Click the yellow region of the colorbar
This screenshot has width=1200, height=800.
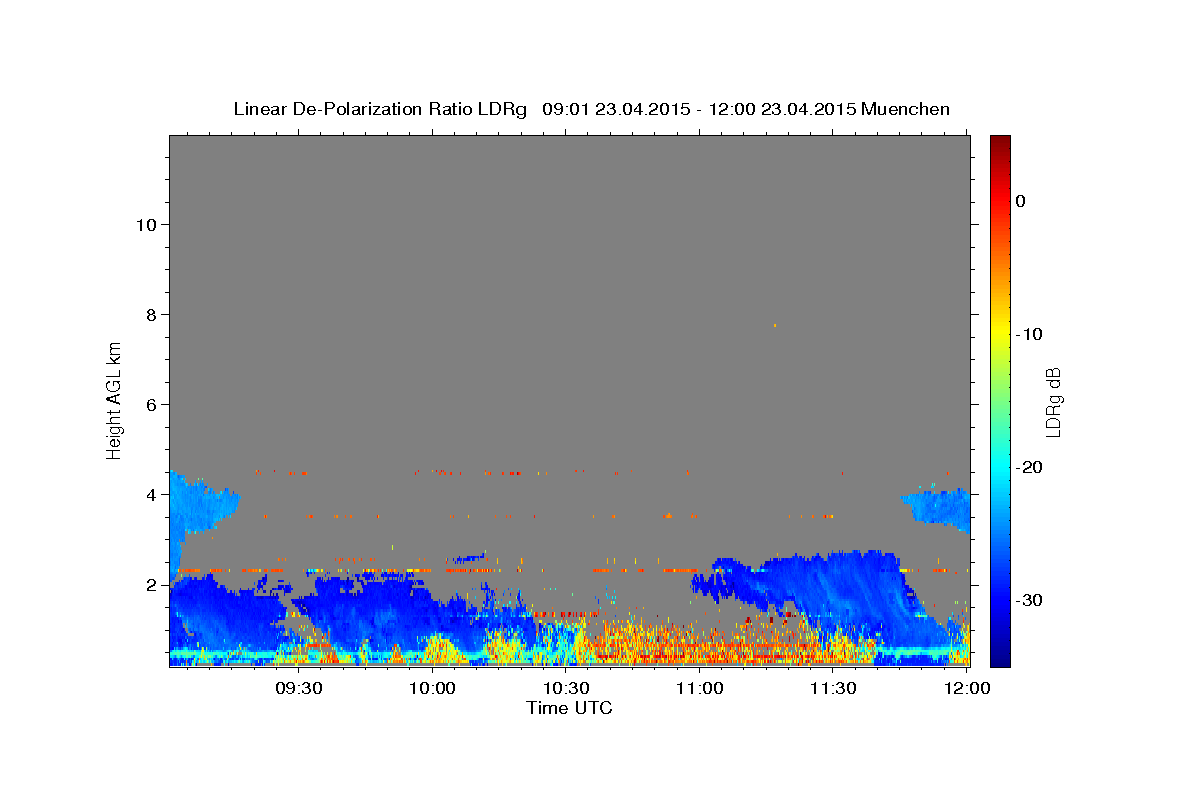(x=999, y=334)
